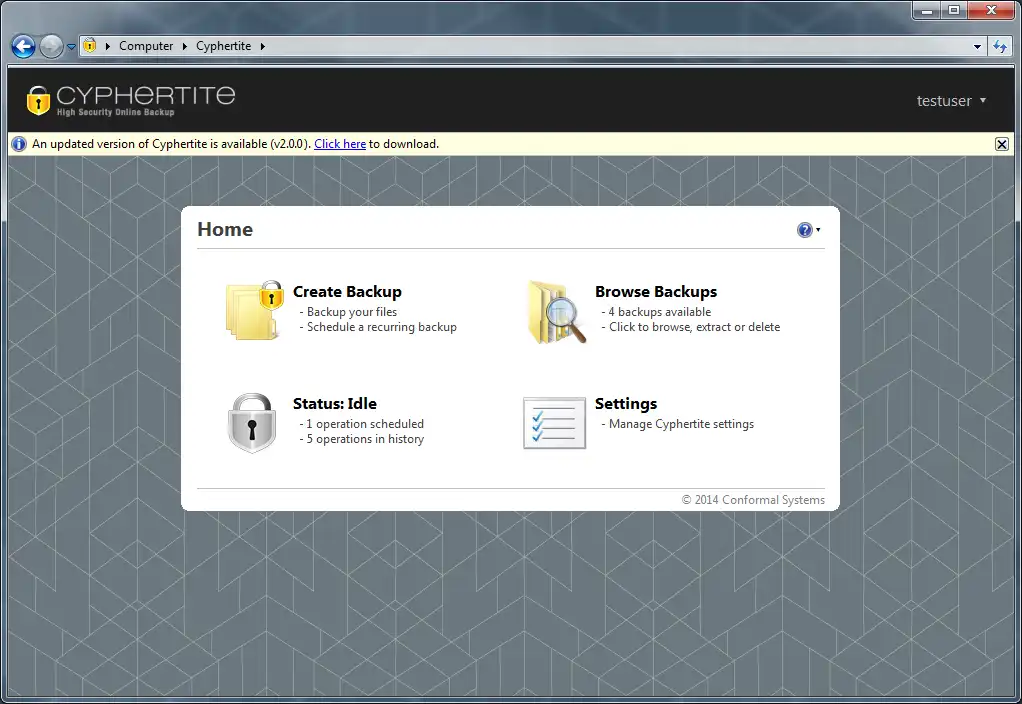Open the help menu icon
The height and width of the screenshot is (704, 1022).
click(808, 230)
